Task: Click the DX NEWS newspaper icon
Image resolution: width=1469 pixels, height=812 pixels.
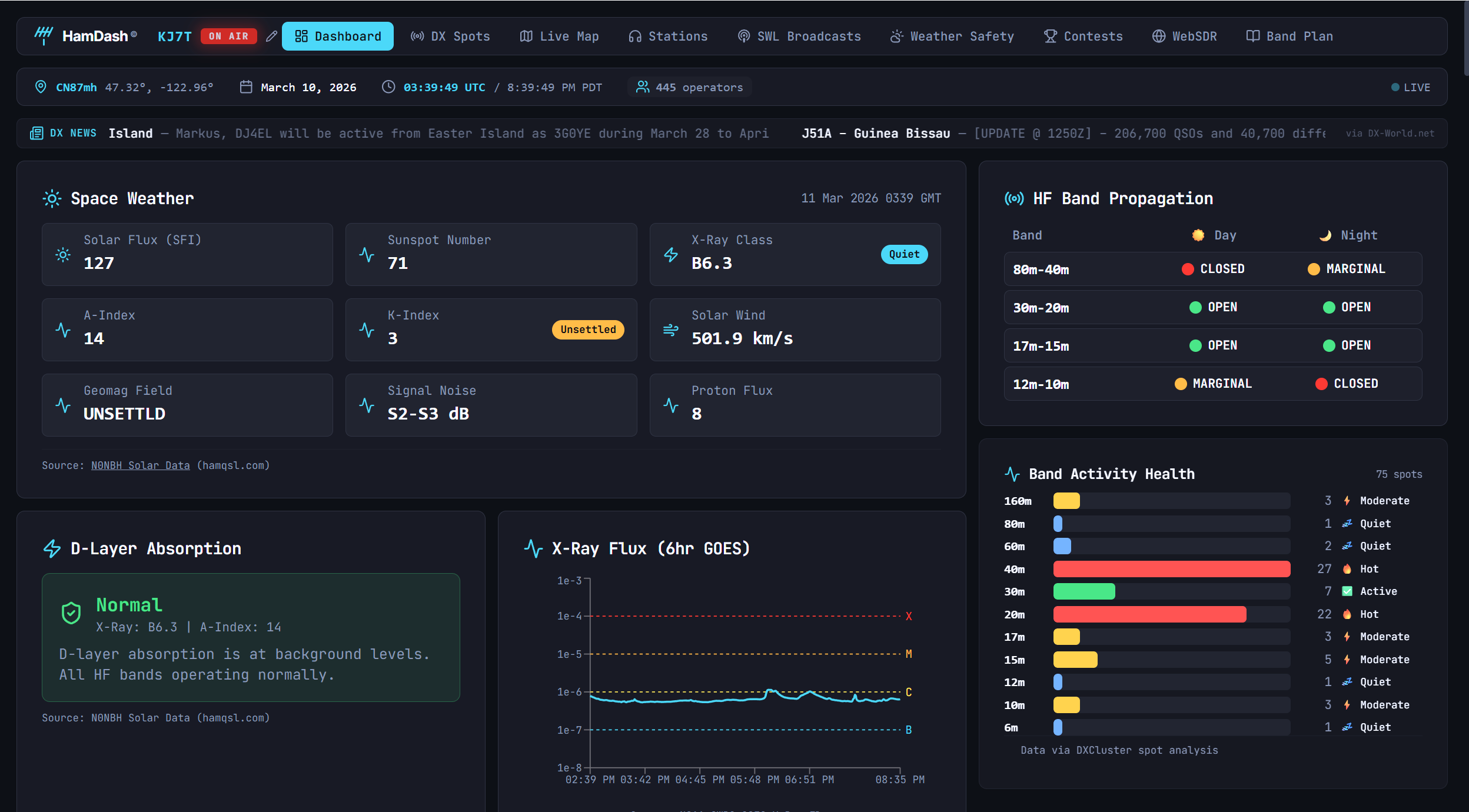Action: pos(36,134)
